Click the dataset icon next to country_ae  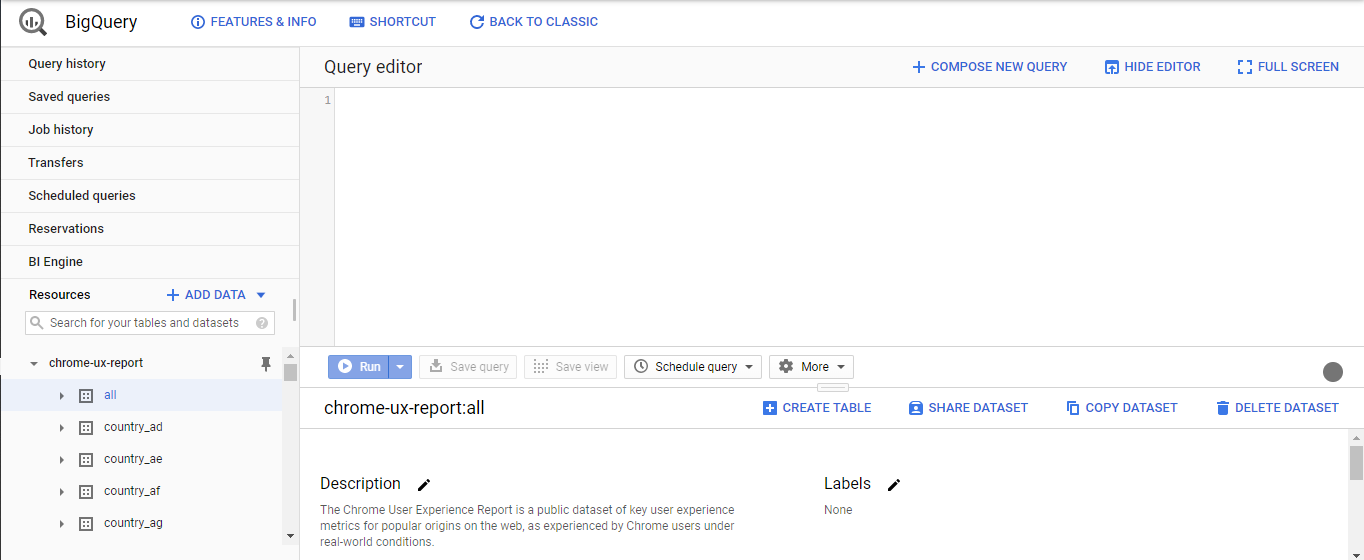click(x=86, y=460)
